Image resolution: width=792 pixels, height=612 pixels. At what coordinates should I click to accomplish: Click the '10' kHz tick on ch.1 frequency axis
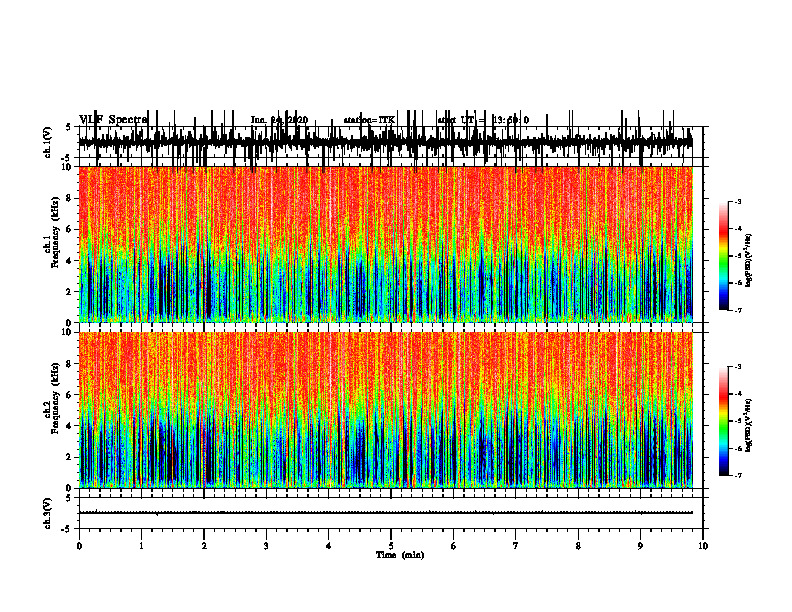(x=67, y=167)
